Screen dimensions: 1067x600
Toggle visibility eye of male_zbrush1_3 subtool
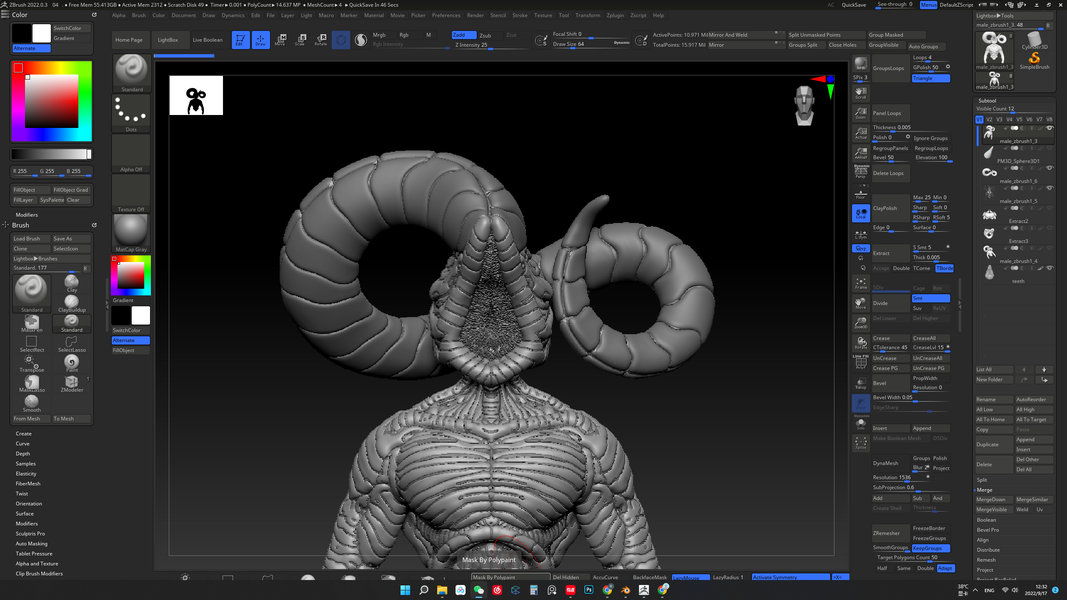(1049, 128)
